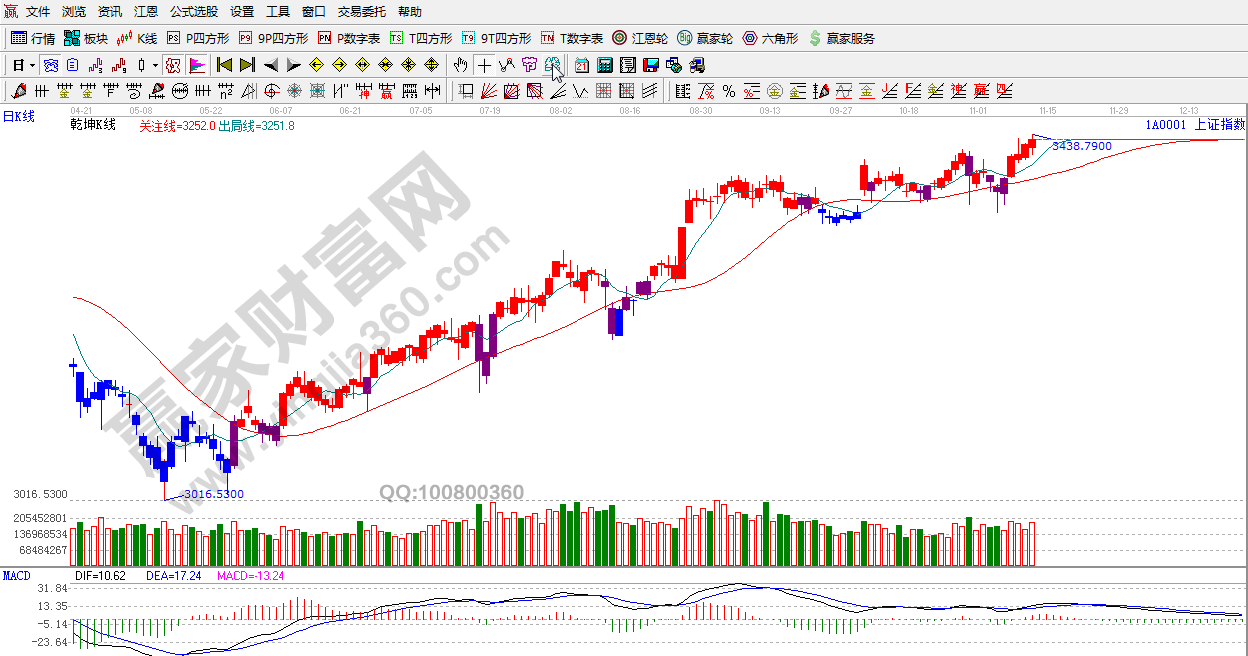1248x656 pixels.
Task: Open the calendar icon showing 21
Action: 581,65
